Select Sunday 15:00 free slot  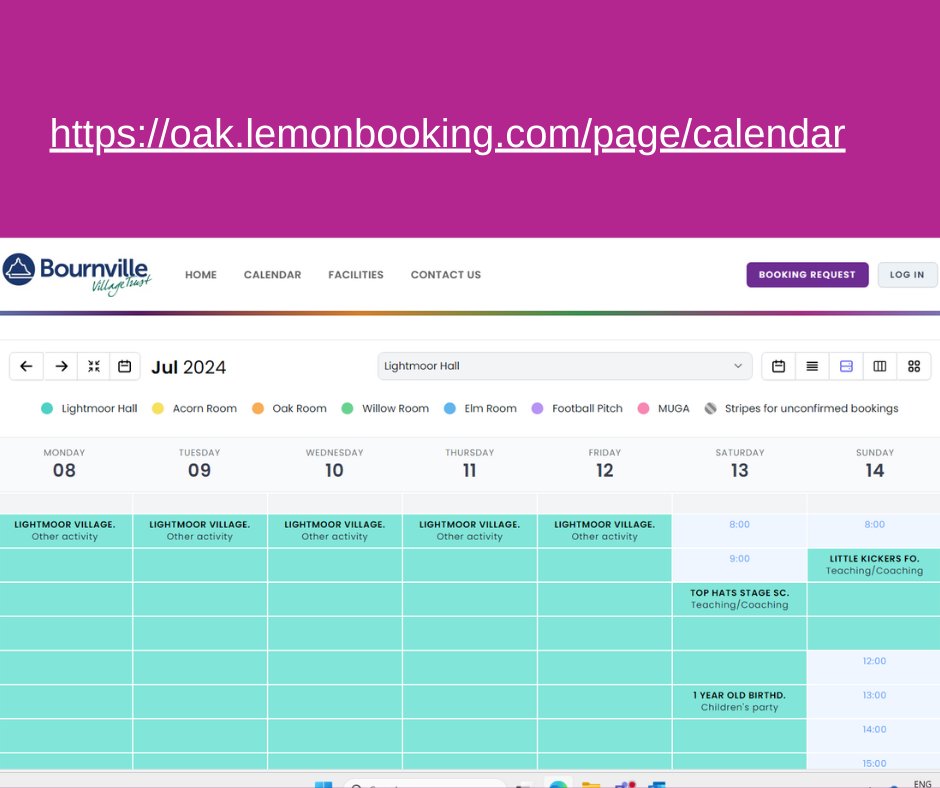pyautogui.click(x=875, y=762)
